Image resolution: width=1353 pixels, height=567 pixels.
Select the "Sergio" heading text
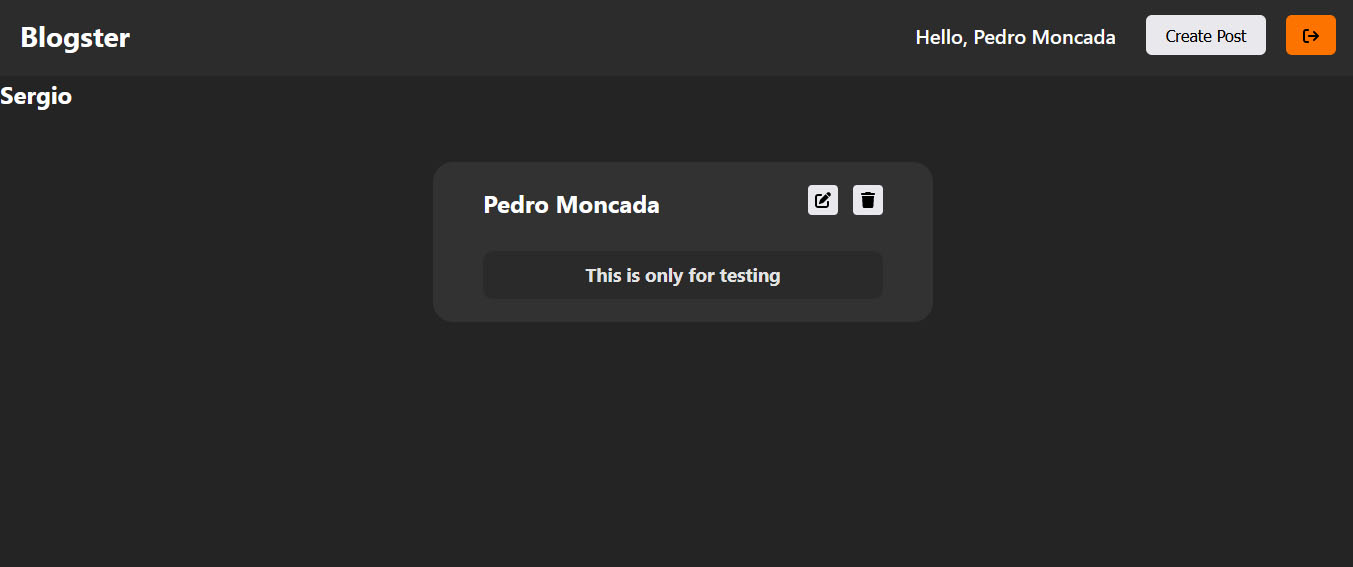[x=36, y=97]
